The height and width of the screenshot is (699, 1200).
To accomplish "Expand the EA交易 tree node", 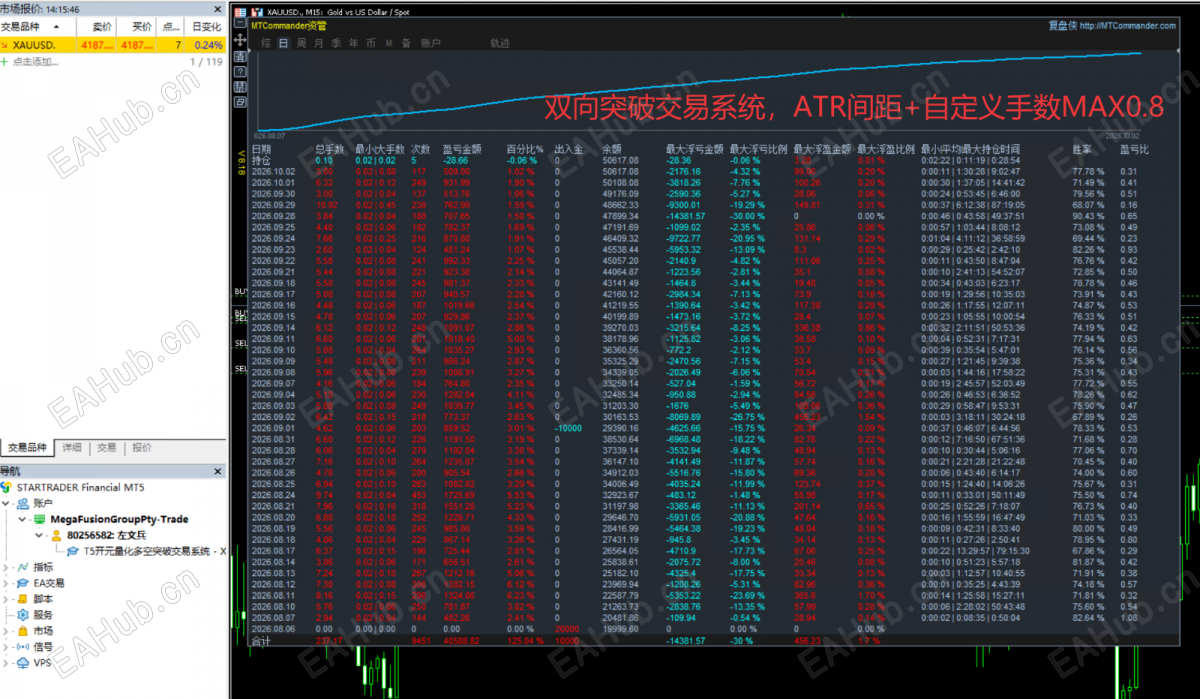I will [x=5, y=583].
